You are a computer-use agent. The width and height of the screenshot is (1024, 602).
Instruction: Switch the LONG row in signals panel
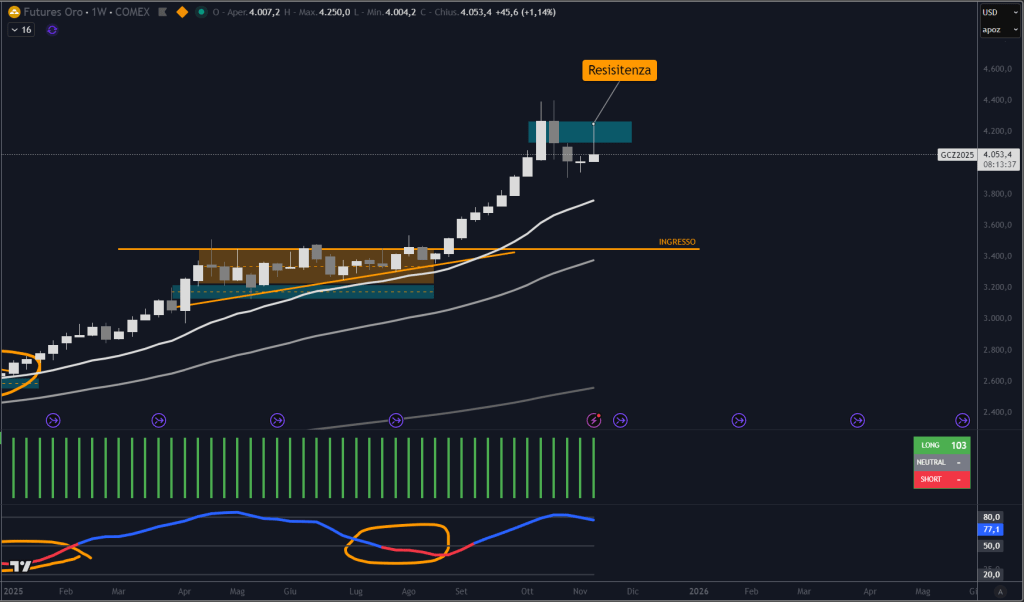click(940, 444)
